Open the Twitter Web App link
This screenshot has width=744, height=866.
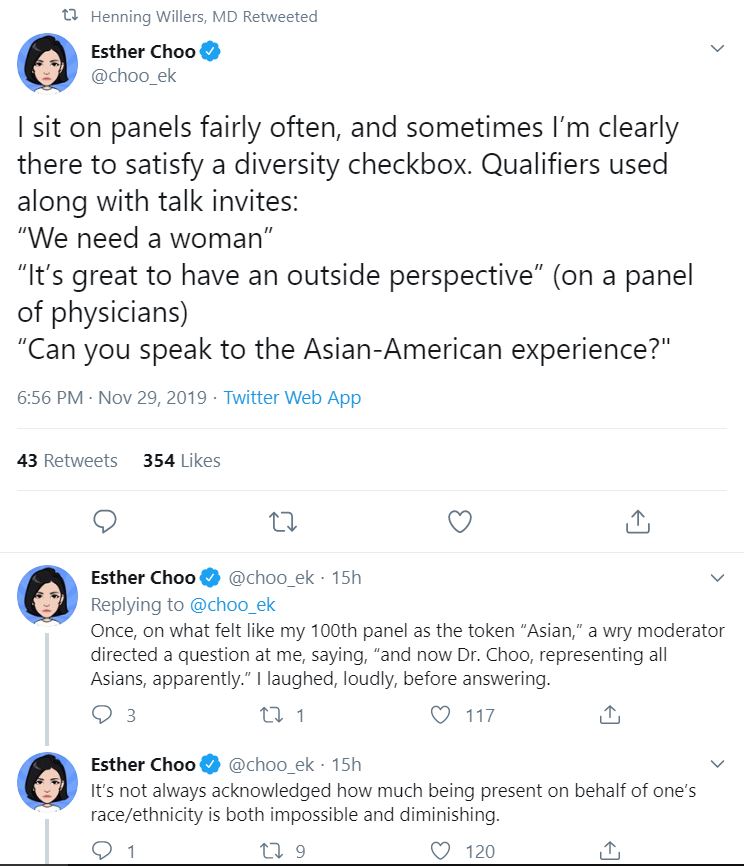[x=292, y=397]
